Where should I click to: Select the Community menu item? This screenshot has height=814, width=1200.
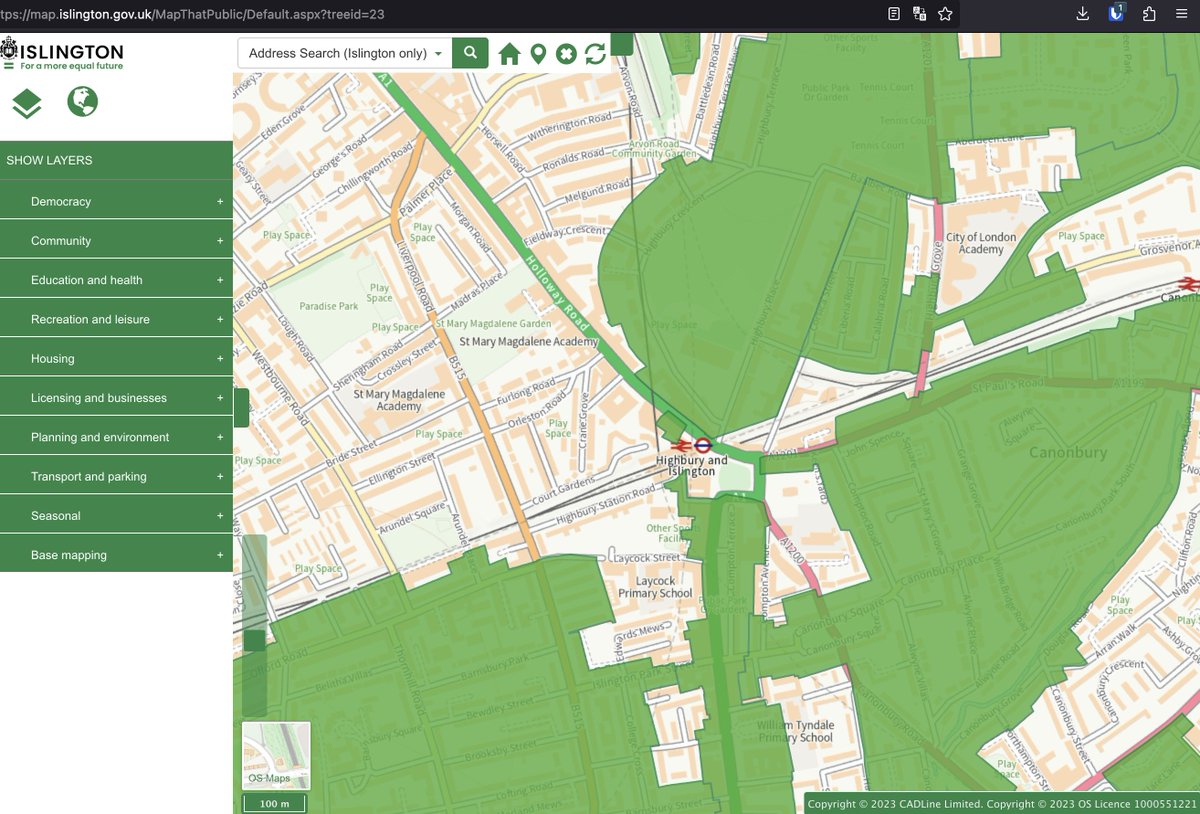pyautogui.click(x=116, y=241)
